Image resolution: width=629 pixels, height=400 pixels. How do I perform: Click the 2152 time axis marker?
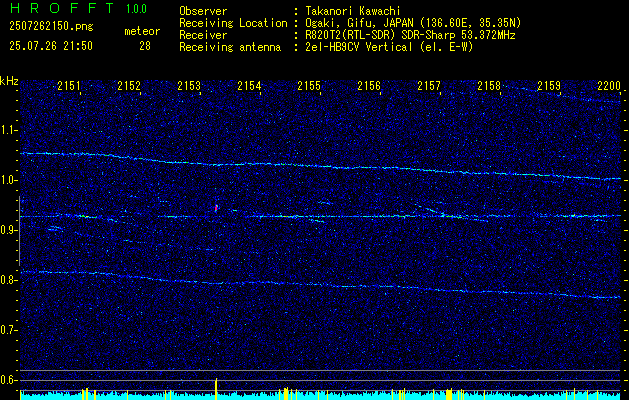[x=129, y=85]
